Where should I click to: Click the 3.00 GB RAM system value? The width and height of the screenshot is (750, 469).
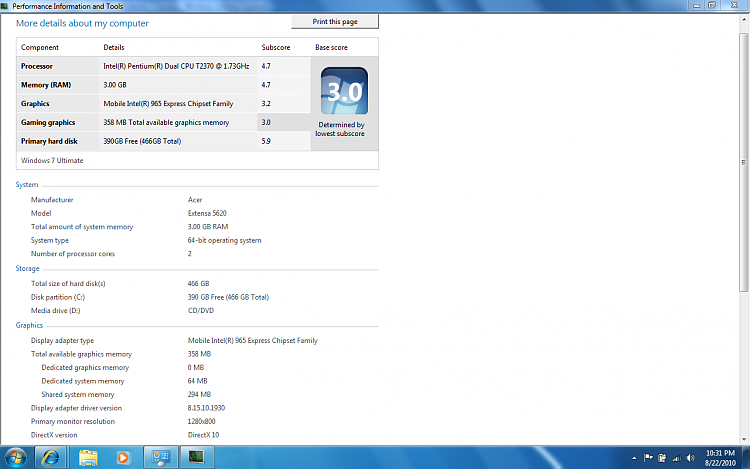(x=208, y=227)
